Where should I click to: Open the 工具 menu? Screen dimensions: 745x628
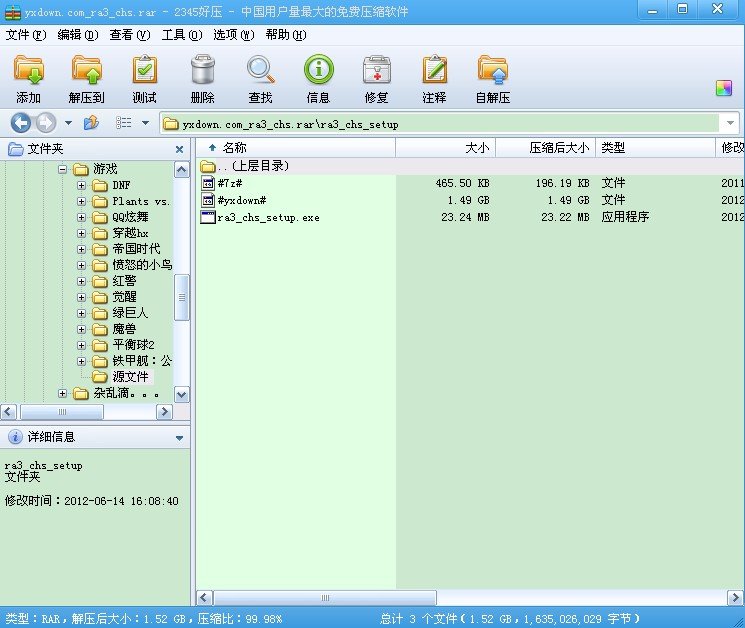click(x=181, y=35)
